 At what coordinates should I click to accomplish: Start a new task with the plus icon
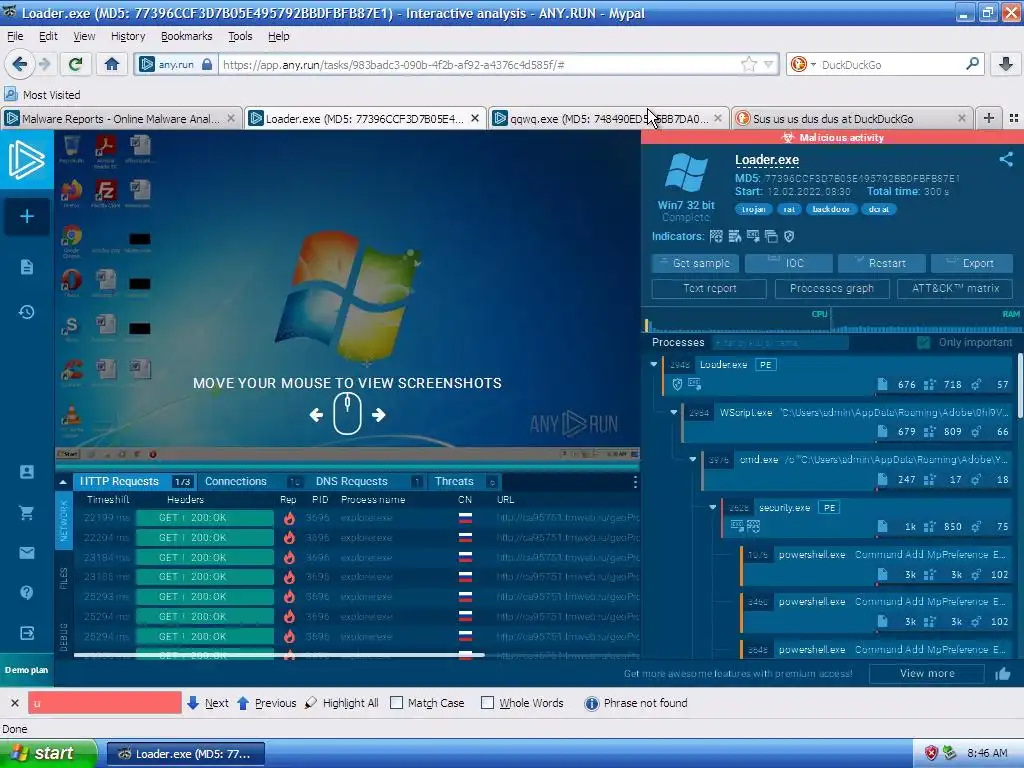[27, 216]
